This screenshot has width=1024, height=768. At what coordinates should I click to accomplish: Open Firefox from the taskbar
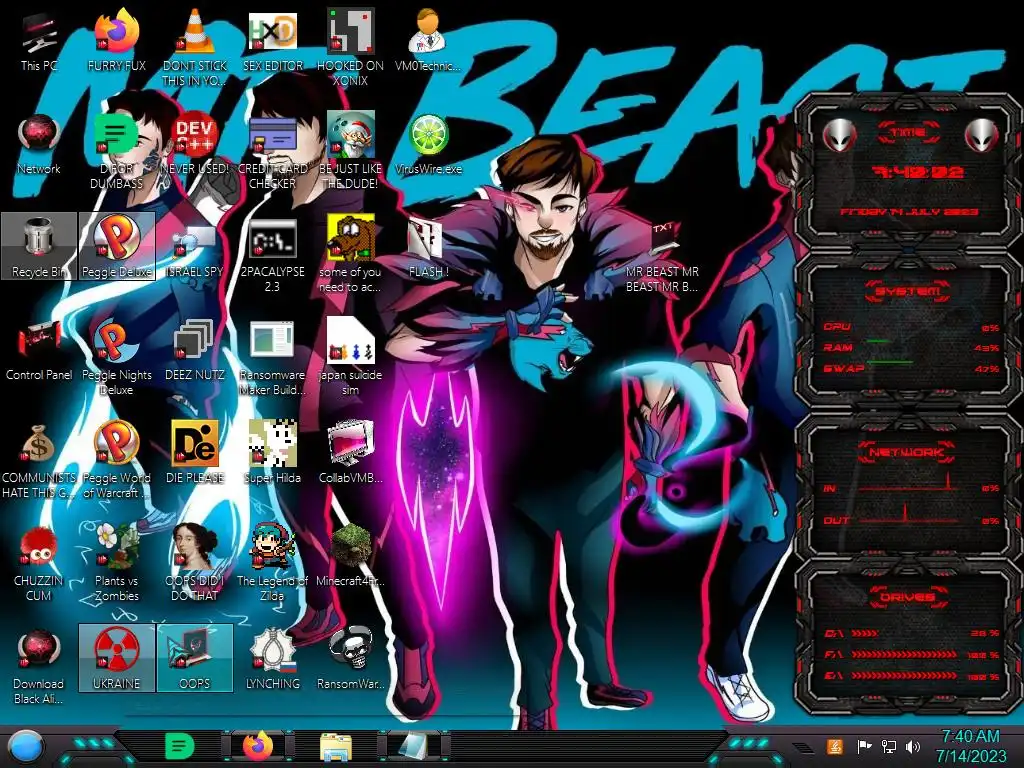point(258,746)
